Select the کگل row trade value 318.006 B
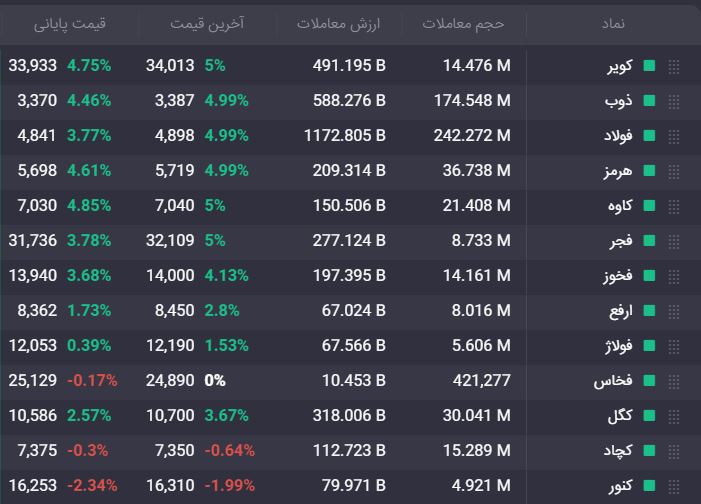This screenshot has height=504, width=701. coord(349,415)
